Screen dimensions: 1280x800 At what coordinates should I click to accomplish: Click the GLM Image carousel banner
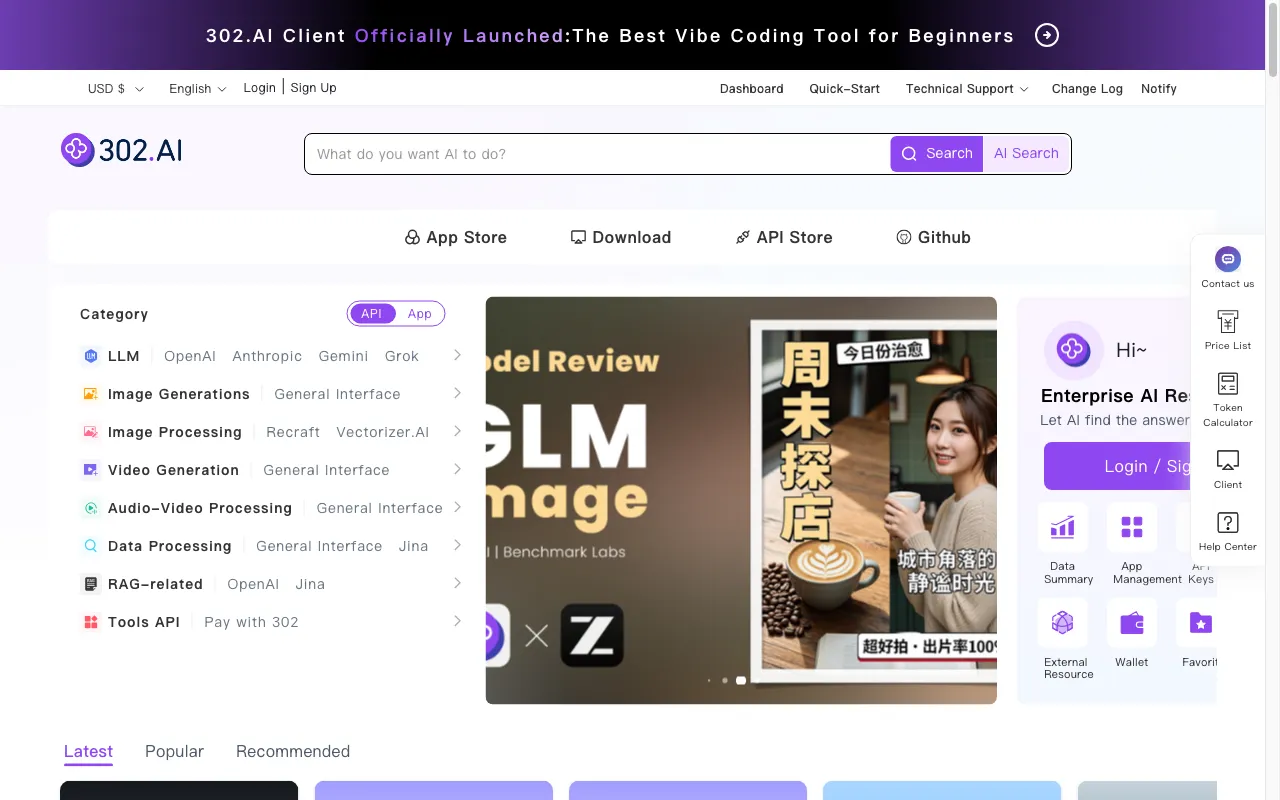click(x=741, y=500)
